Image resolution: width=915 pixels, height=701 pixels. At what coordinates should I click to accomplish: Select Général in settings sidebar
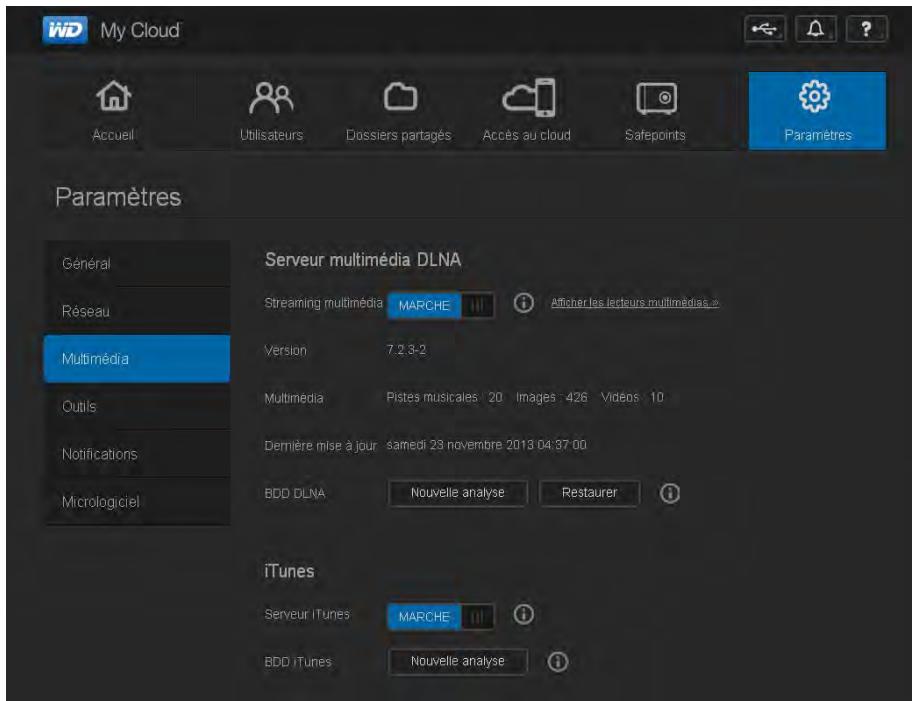pos(137,264)
